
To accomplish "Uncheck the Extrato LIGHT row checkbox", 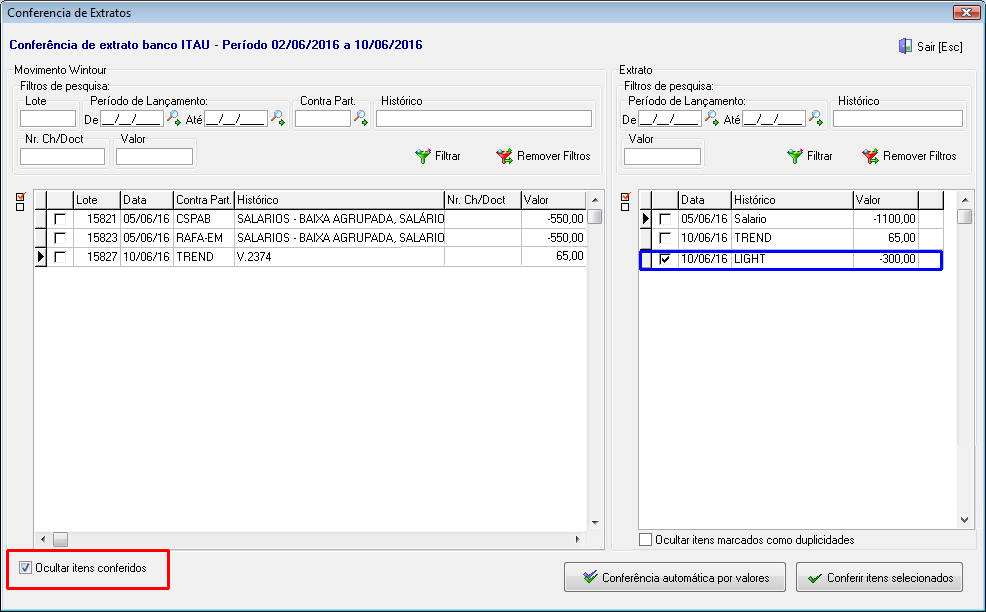I will point(665,259).
